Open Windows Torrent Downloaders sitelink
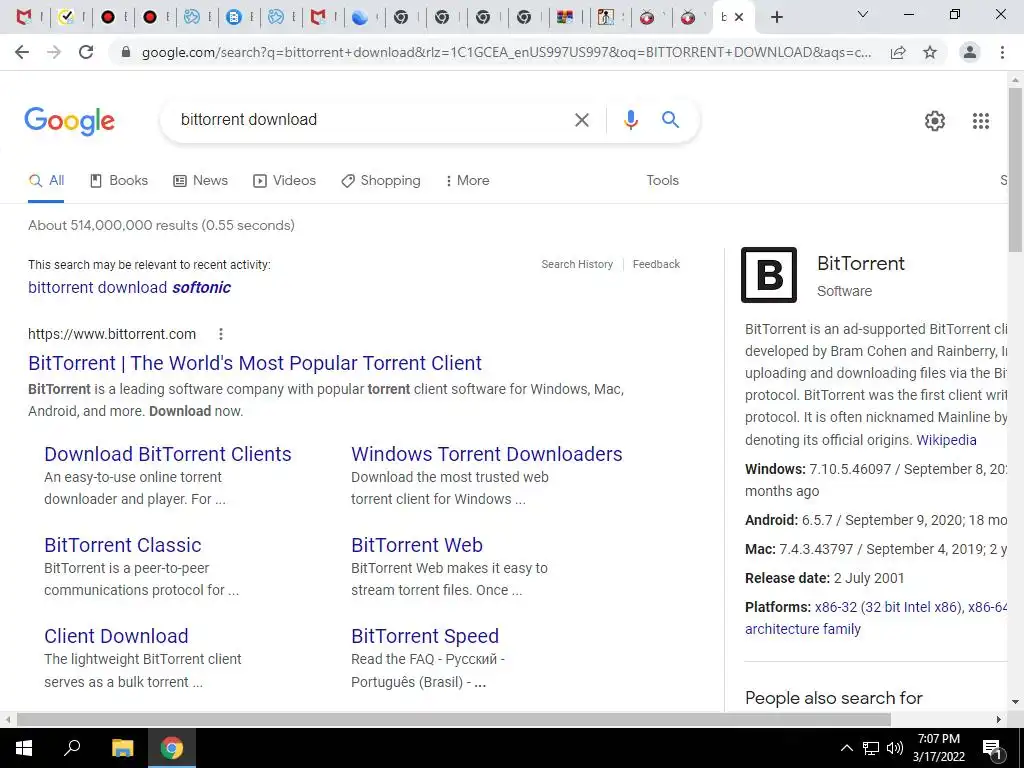 pyautogui.click(x=487, y=454)
